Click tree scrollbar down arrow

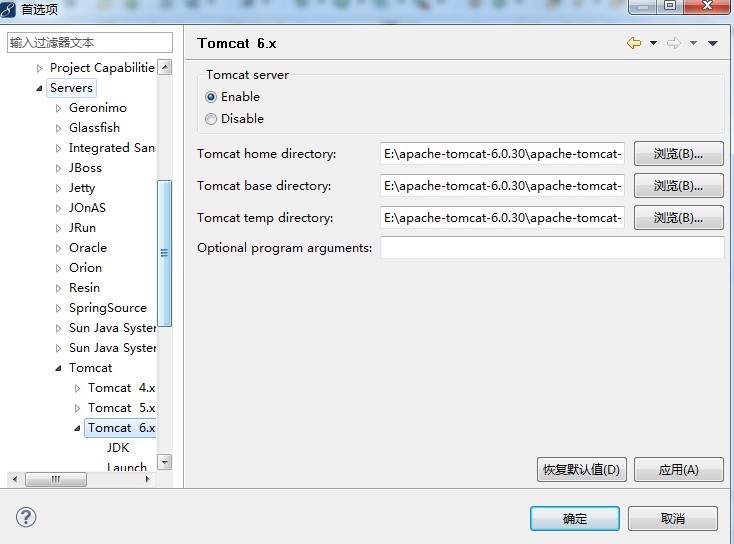click(164, 463)
